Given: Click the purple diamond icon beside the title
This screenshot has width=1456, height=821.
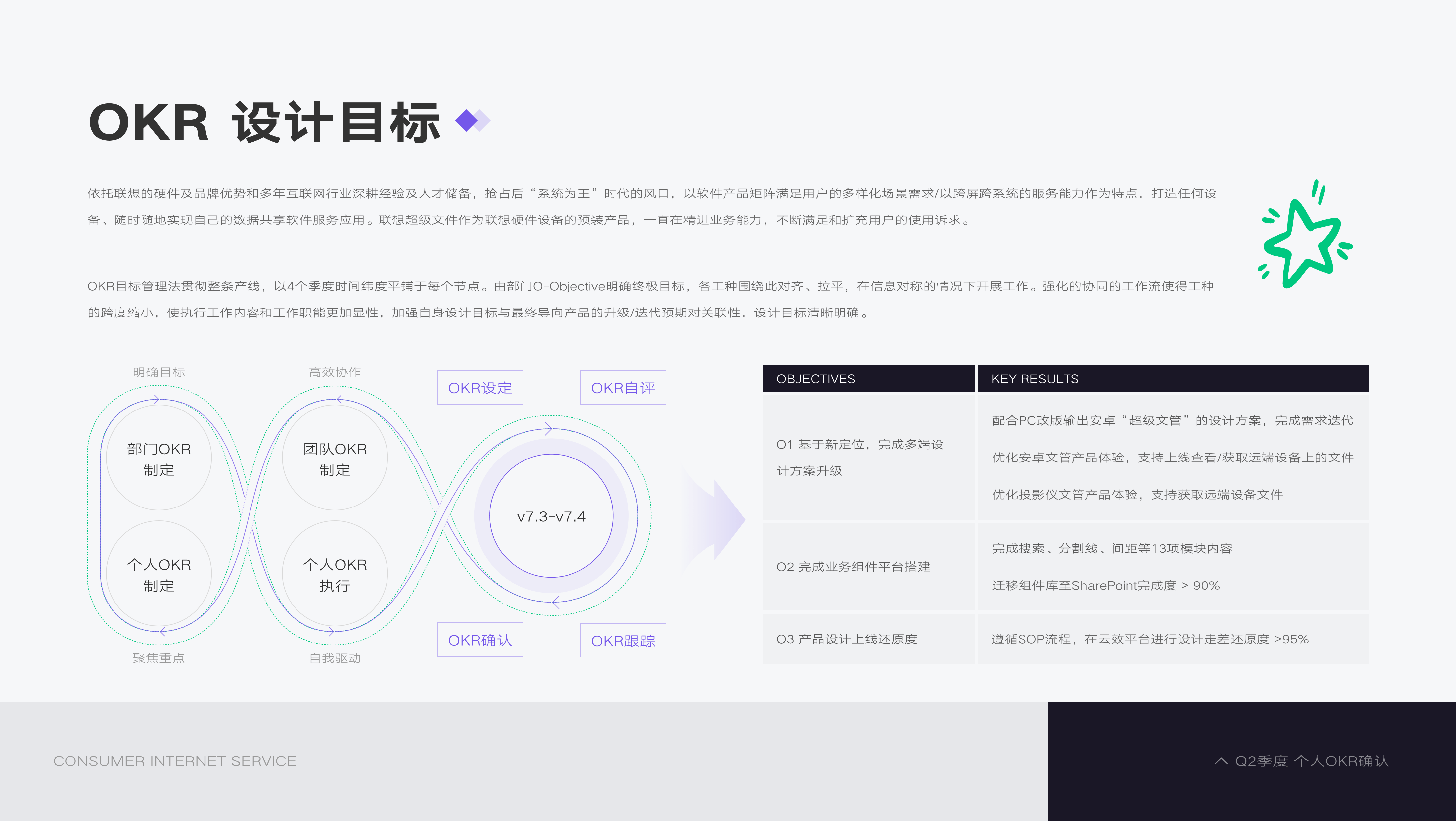Looking at the screenshot, I should coord(473,121).
